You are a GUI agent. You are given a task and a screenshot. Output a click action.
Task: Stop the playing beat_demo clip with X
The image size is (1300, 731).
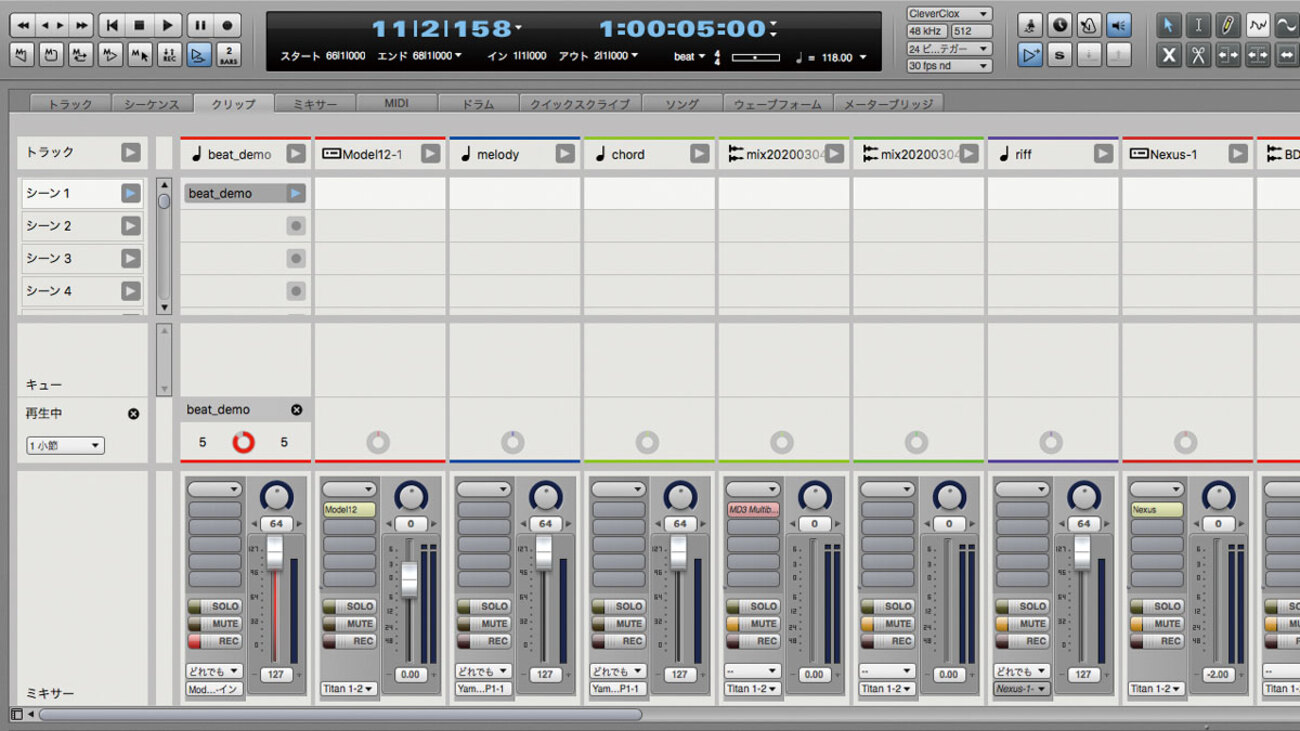click(296, 410)
